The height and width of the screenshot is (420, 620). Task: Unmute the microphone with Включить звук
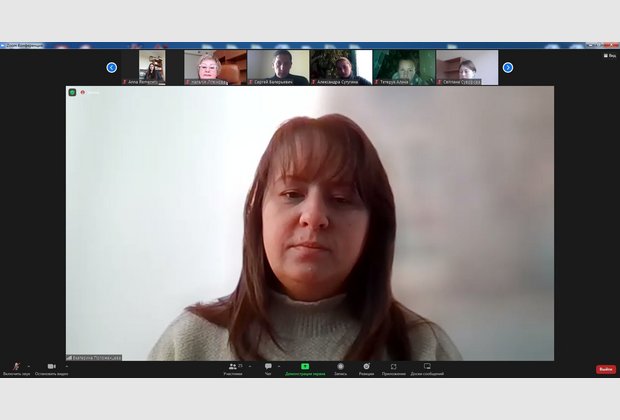tap(16, 369)
